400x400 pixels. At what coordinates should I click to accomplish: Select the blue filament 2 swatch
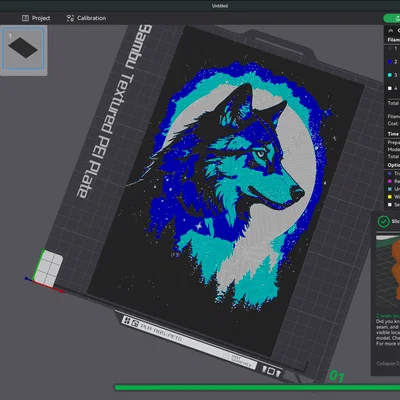coord(390,62)
